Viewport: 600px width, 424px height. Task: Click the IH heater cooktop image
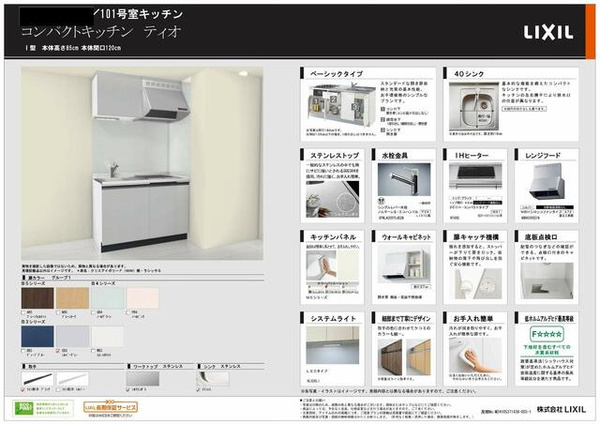point(468,185)
